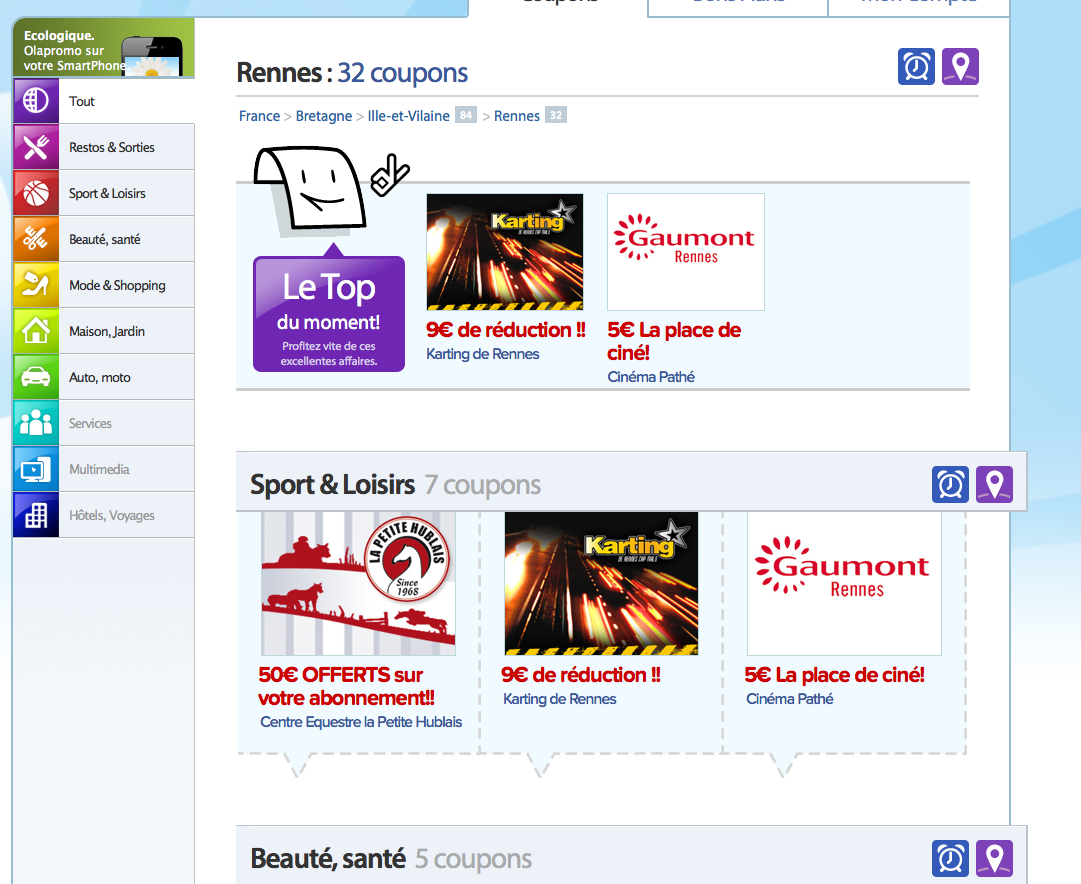Image resolution: width=1081 pixels, height=884 pixels.
Task: Open Sport & Loisirs in the sidebar
Action: click(103, 193)
